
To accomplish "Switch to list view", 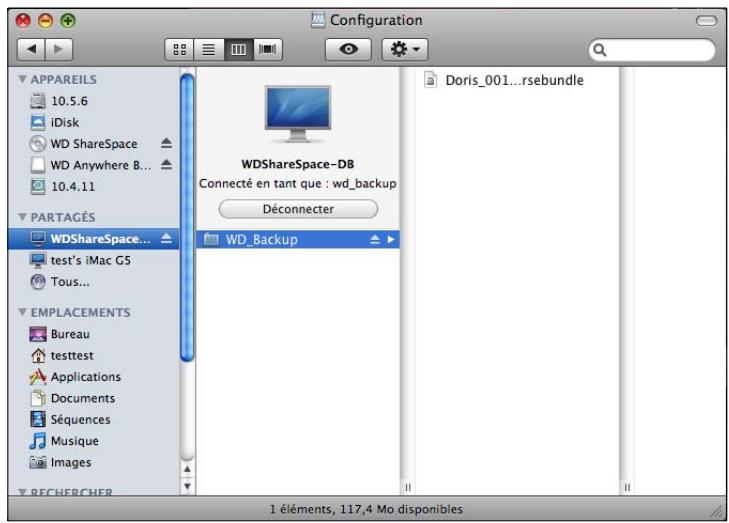I will pyautogui.click(x=209, y=49).
